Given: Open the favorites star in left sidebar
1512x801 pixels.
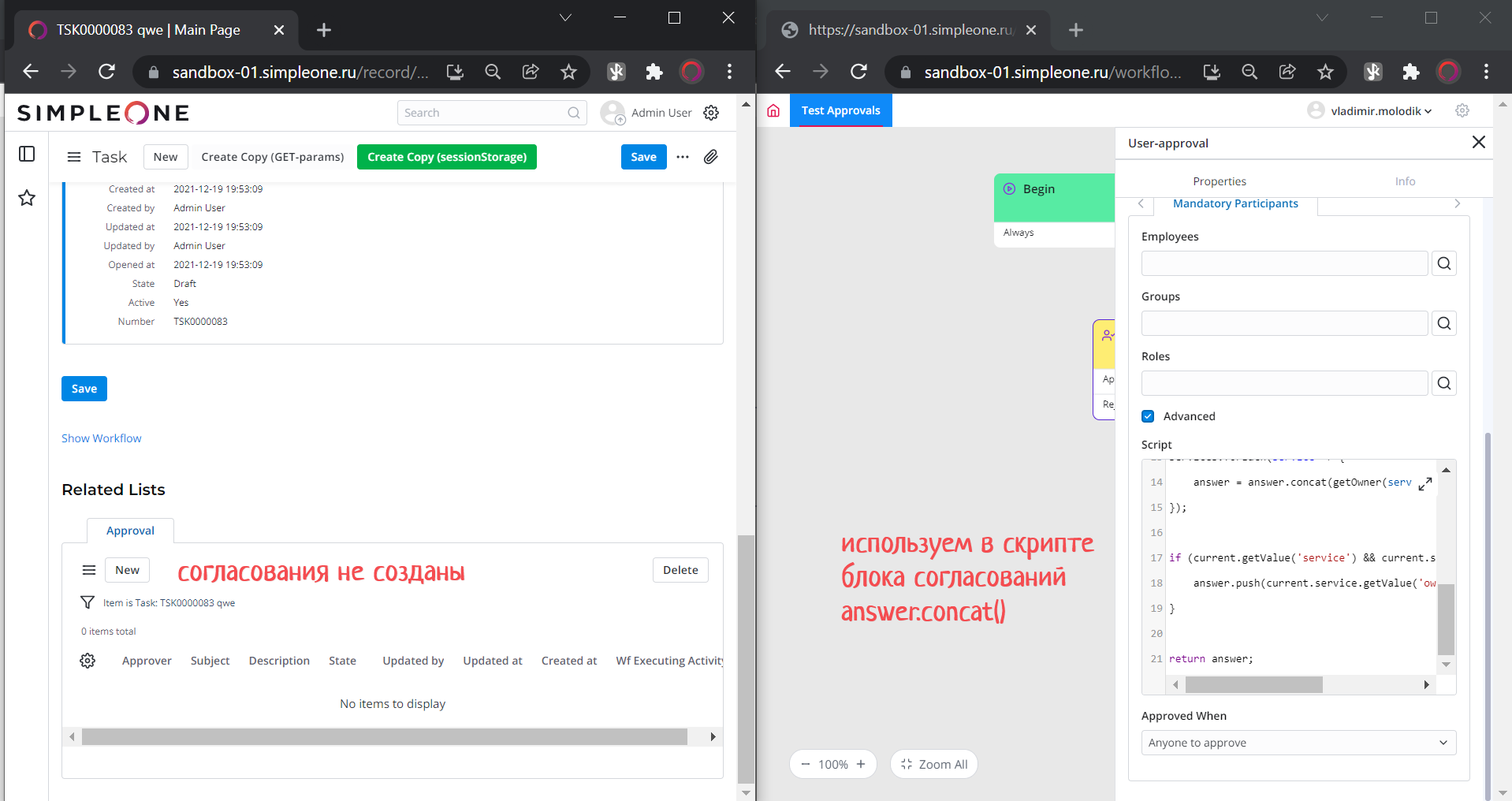Looking at the screenshot, I should [27, 198].
